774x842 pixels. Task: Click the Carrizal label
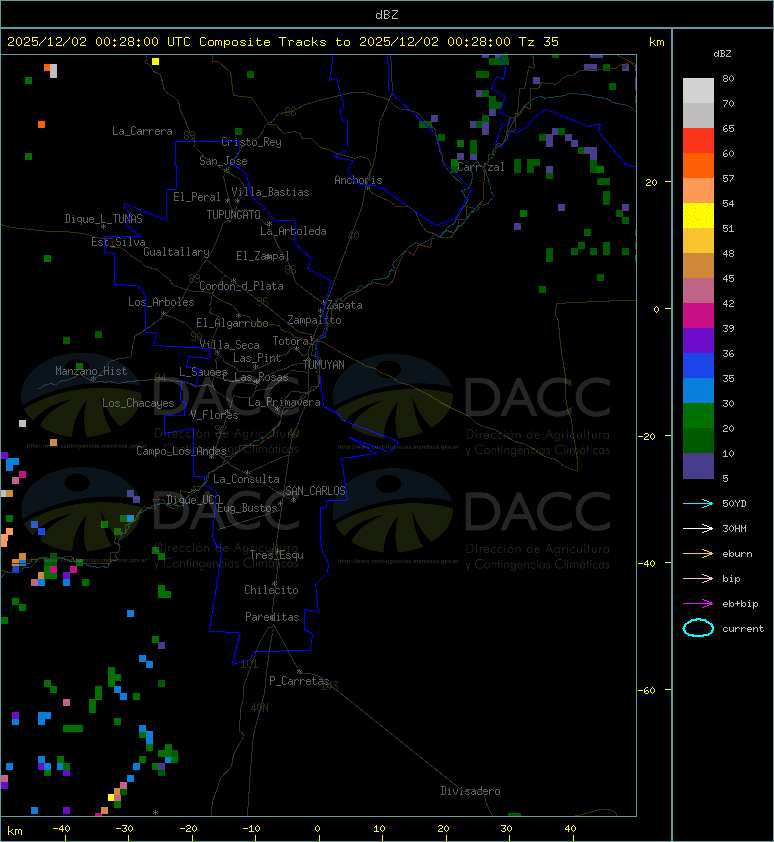click(481, 167)
